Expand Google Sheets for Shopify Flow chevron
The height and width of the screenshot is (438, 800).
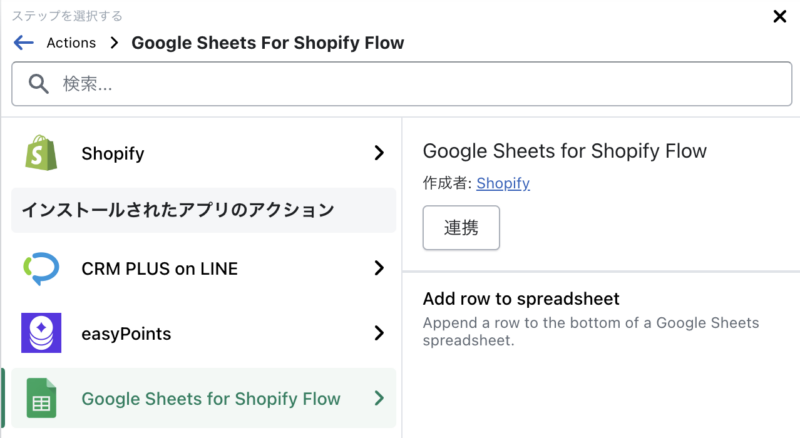[x=379, y=398]
